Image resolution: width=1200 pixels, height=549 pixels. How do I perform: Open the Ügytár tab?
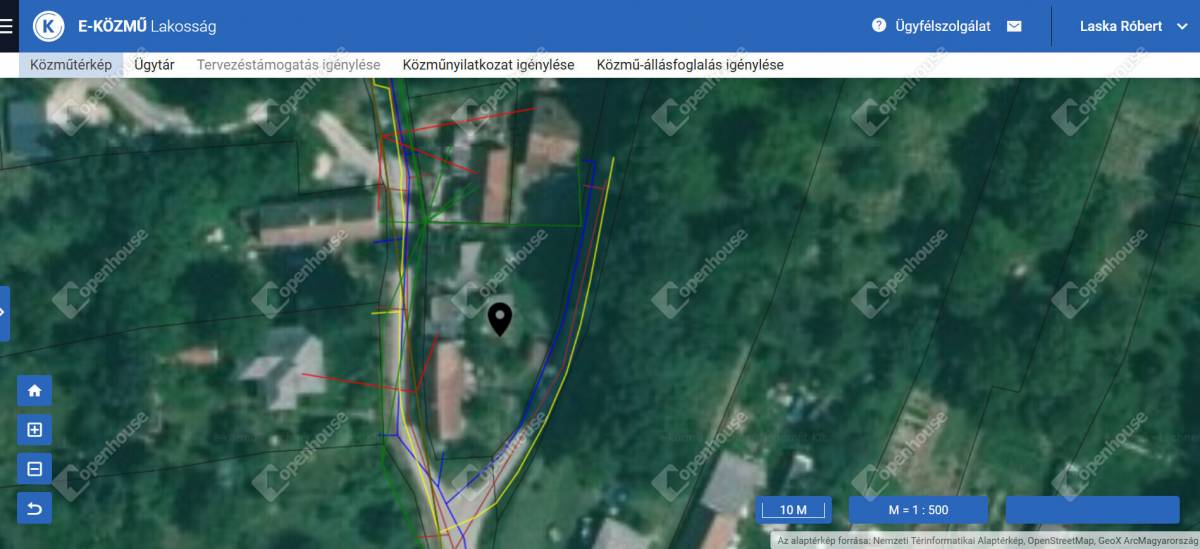pyautogui.click(x=154, y=65)
